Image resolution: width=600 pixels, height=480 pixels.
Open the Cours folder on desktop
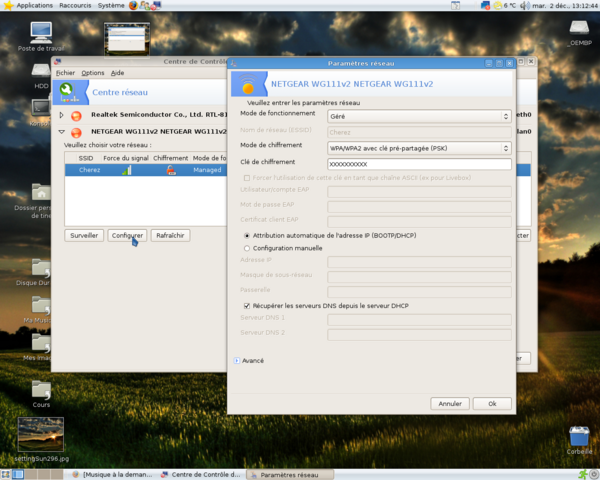pos(41,389)
